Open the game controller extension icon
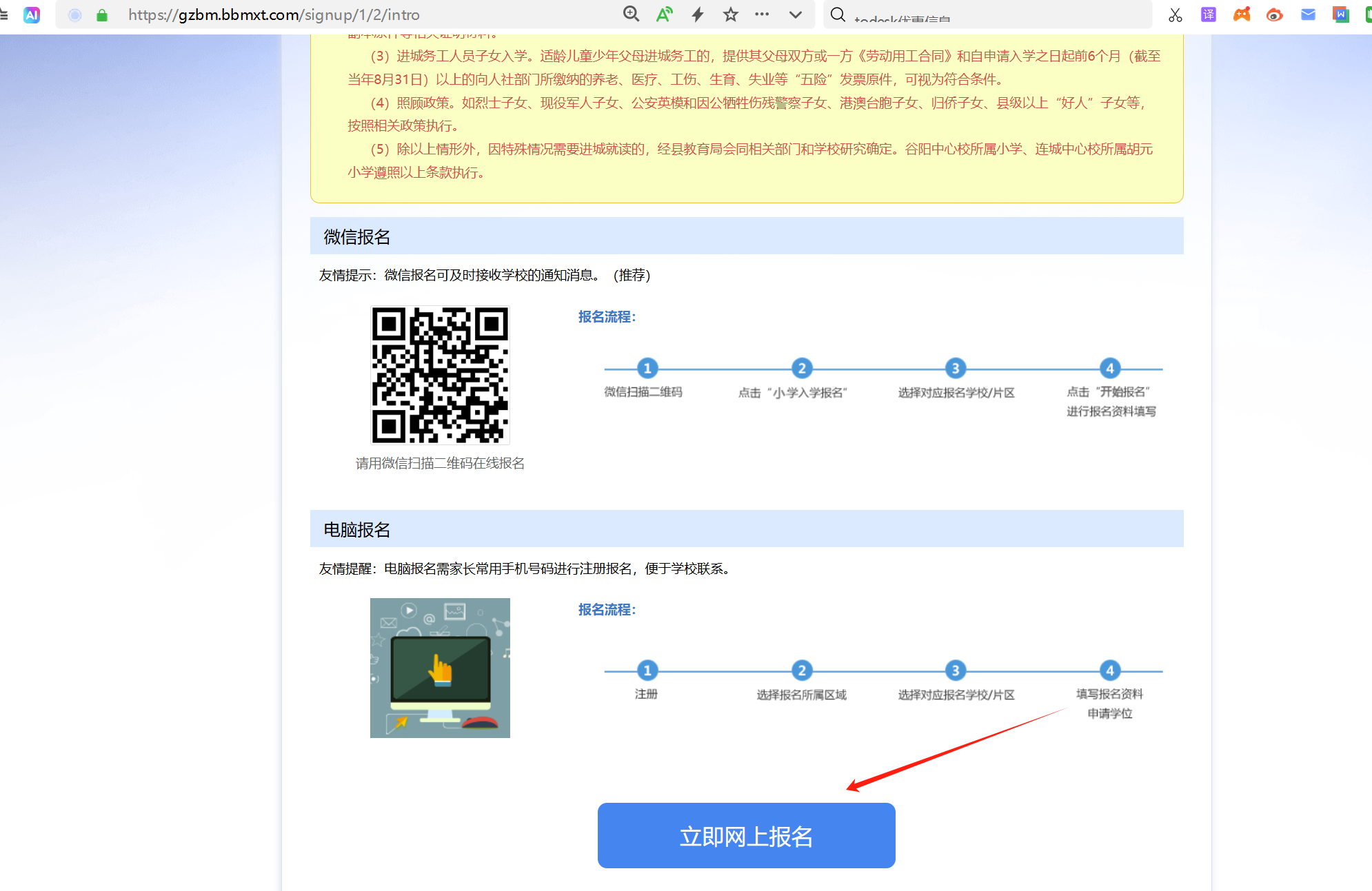 coord(1242,14)
